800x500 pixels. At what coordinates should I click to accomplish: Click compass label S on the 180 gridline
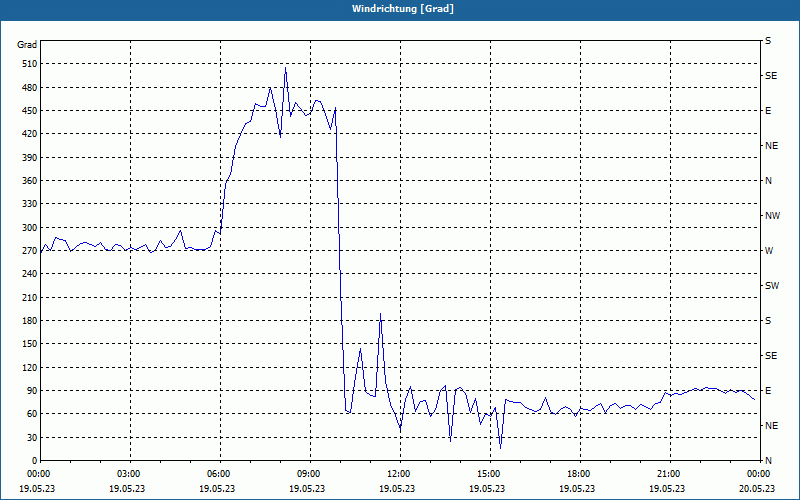pos(768,321)
